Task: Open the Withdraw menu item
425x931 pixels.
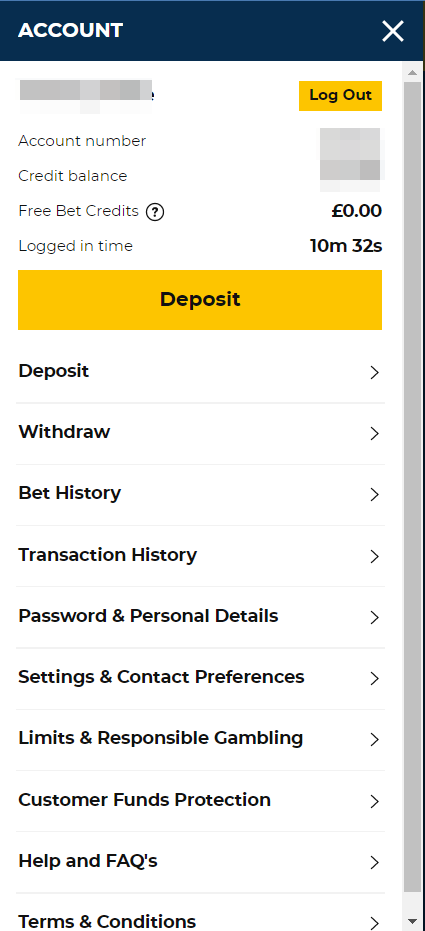Action: click(200, 433)
